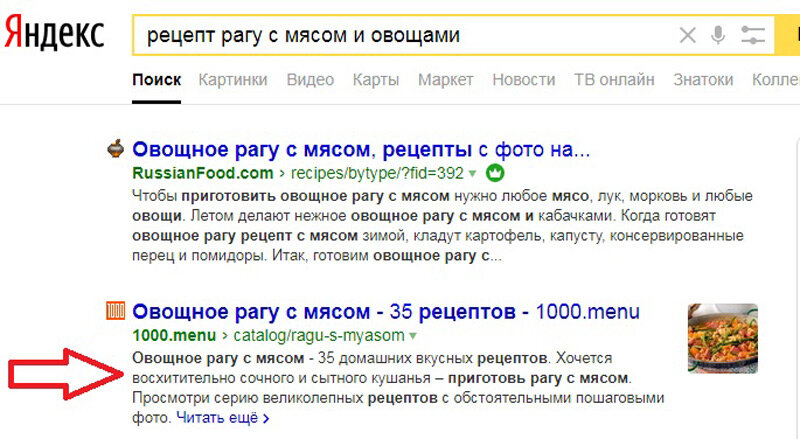Open the Карты tab
The width and height of the screenshot is (800, 439).
tap(376, 80)
